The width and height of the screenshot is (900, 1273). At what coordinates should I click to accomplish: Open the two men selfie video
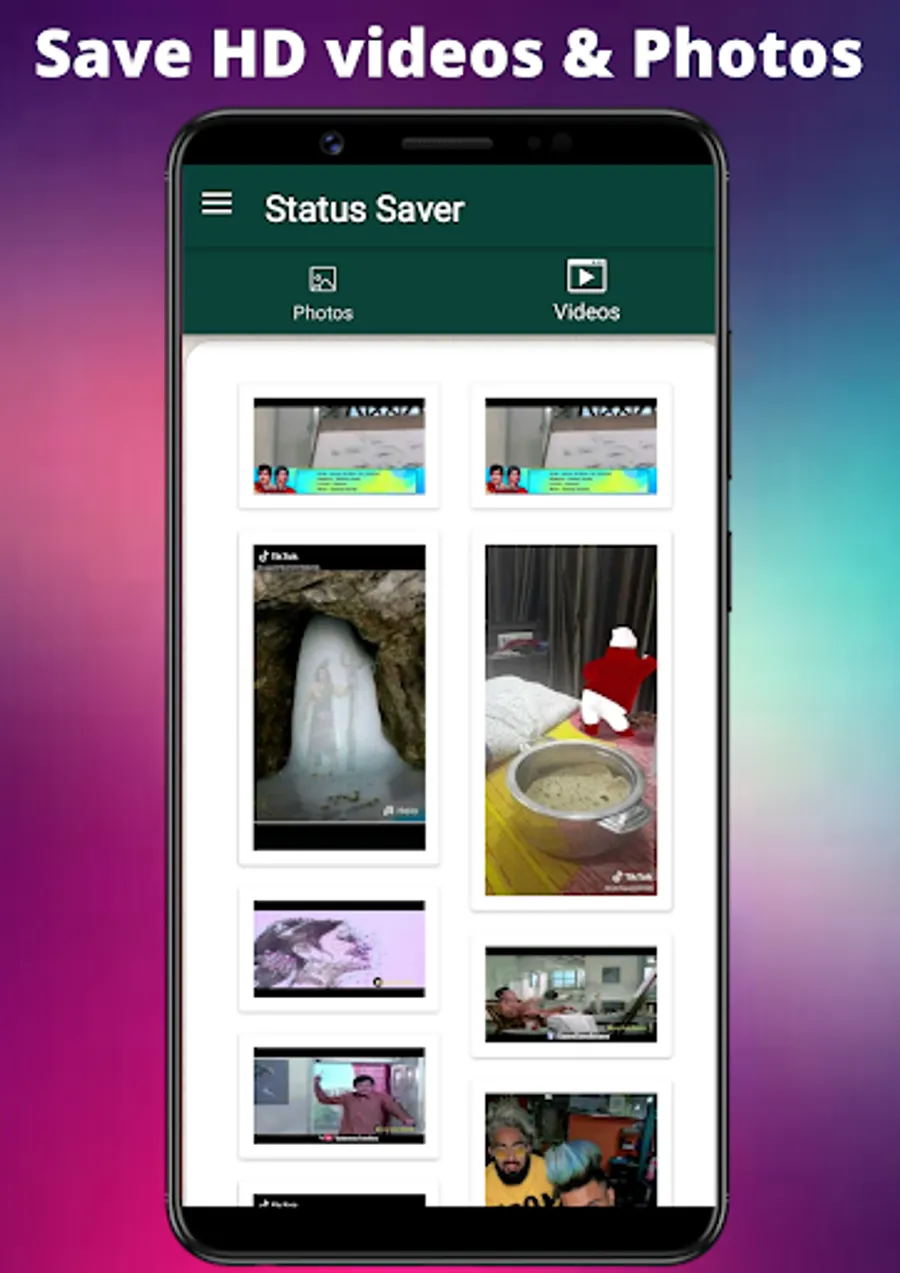coord(571,1149)
